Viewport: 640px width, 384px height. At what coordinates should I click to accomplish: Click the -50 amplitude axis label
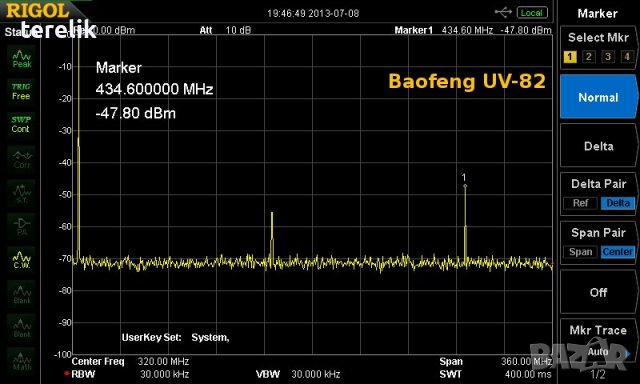click(x=65, y=194)
